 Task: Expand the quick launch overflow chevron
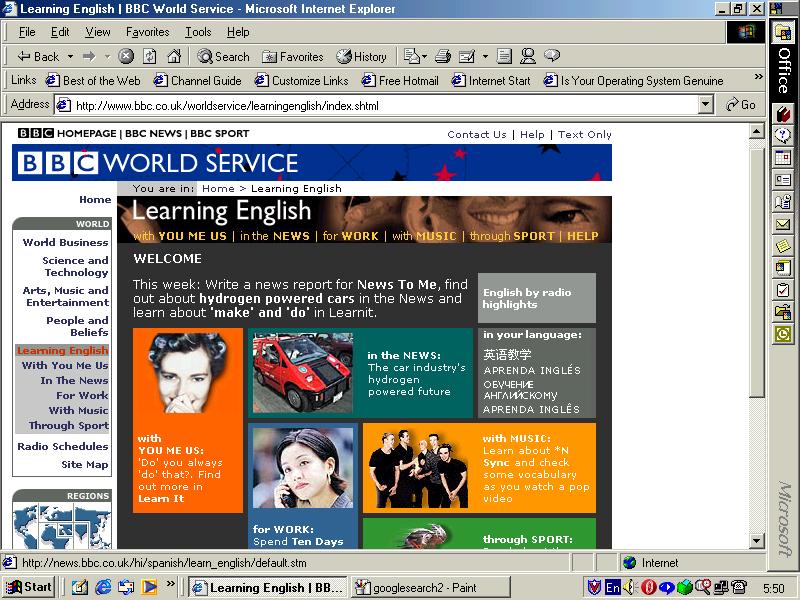(170, 583)
